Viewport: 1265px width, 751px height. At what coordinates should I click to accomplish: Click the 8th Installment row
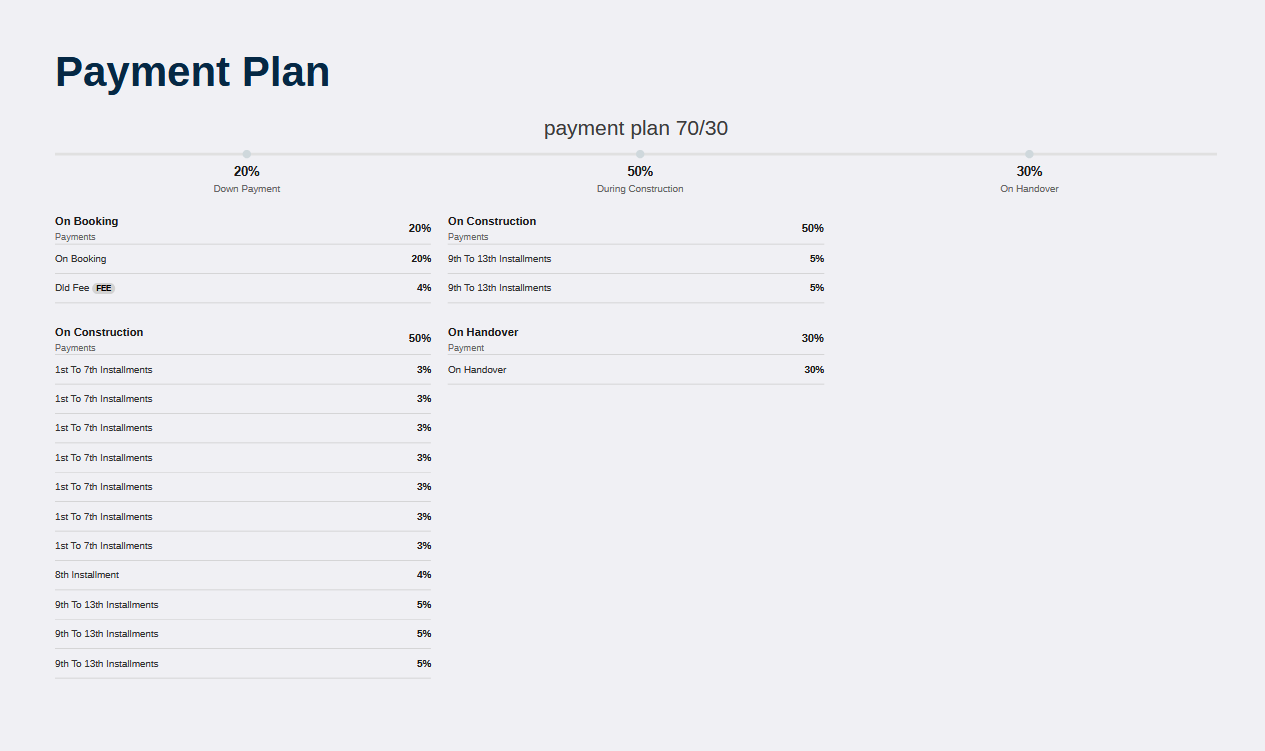tap(243, 575)
